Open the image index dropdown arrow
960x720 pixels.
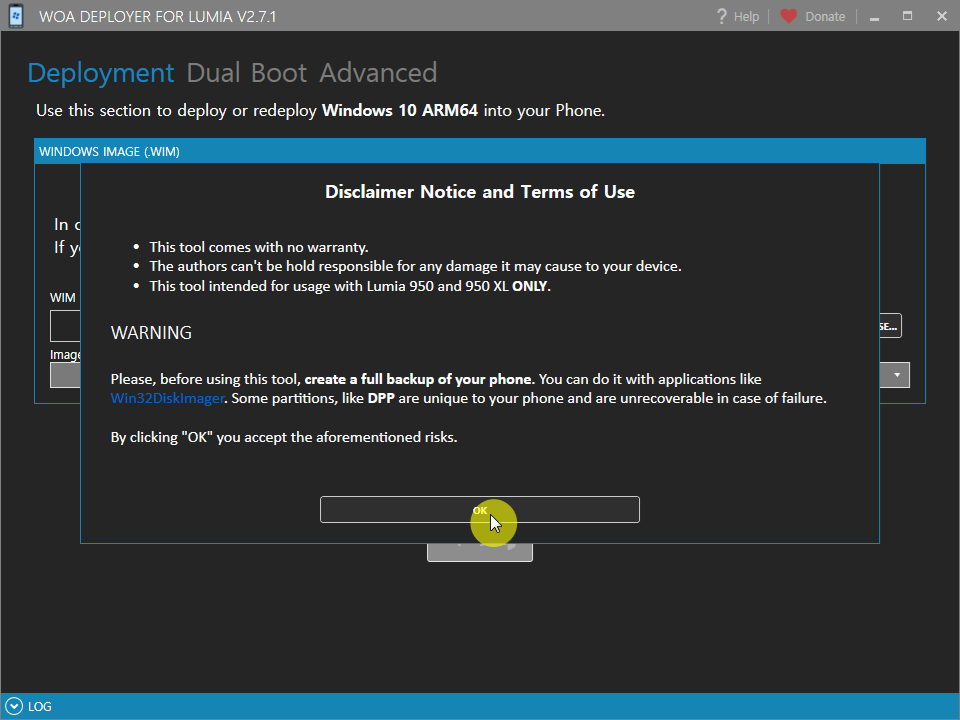(x=896, y=375)
